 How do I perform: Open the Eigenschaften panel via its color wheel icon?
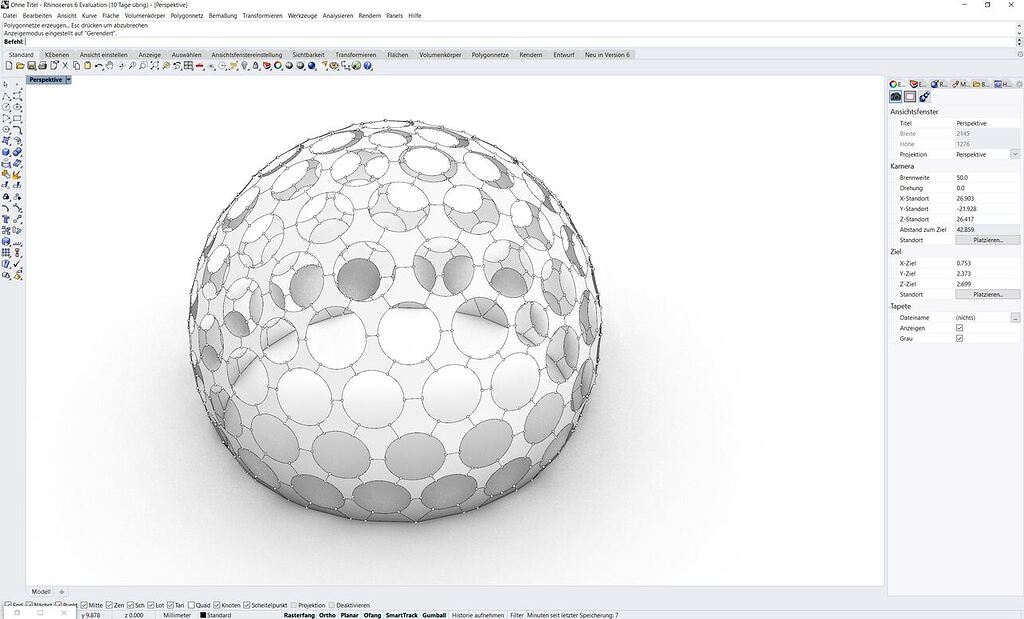pyautogui.click(x=893, y=84)
